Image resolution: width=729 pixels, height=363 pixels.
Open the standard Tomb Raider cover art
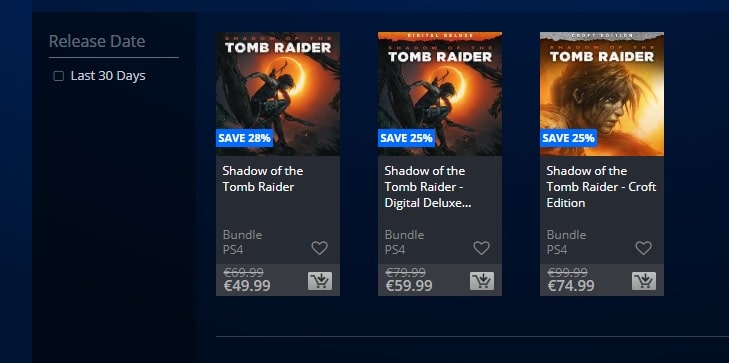278,94
